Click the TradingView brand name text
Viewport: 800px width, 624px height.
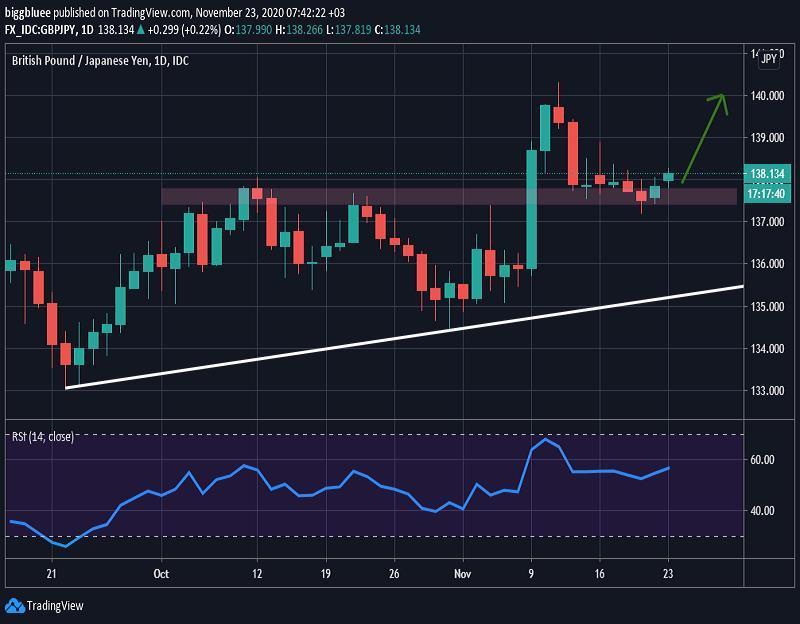(x=55, y=606)
